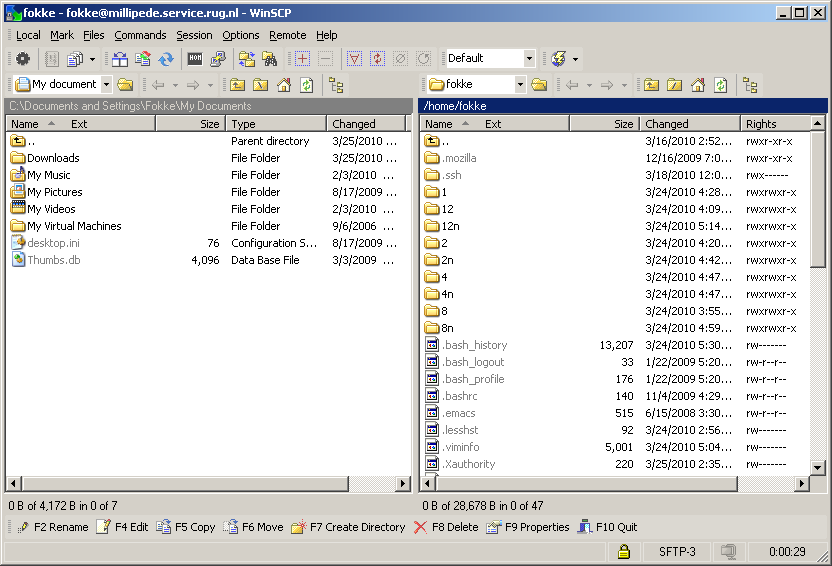The width and height of the screenshot is (832, 566).
Task: Expand the local back history dropdown arrow
Action: (175, 85)
